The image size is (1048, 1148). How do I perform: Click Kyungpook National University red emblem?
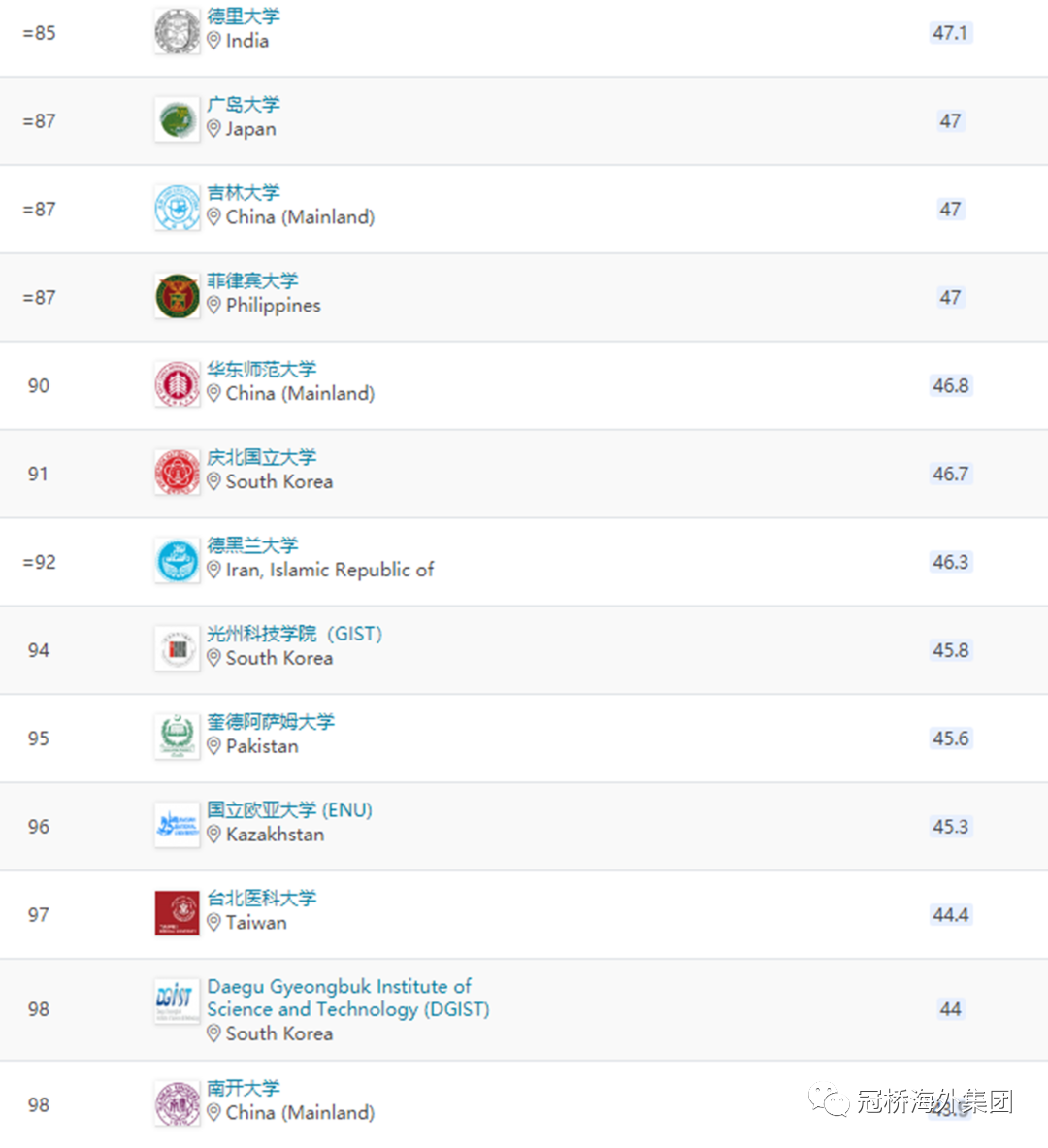pos(178,473)
